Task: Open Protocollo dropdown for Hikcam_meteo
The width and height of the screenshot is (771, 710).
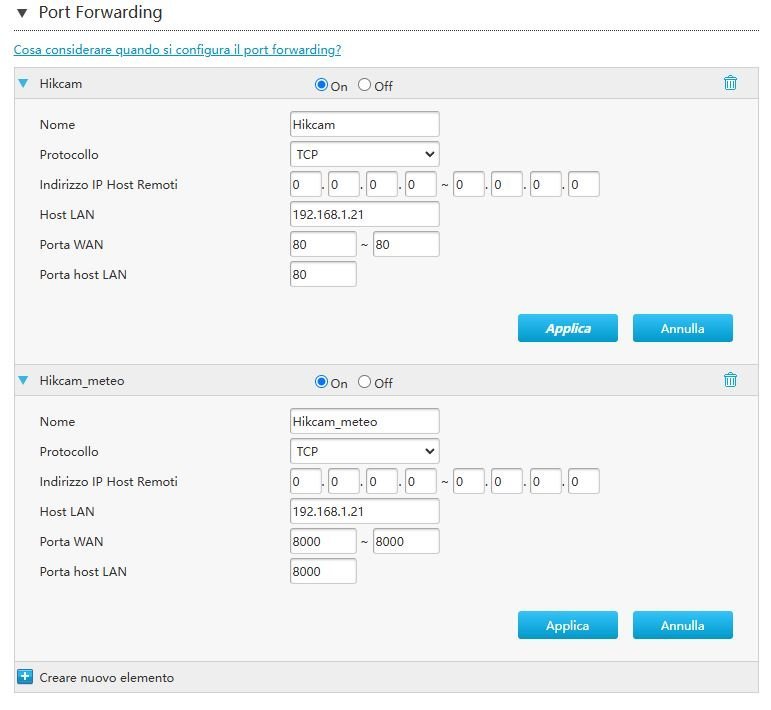Action: click(364, 451)
